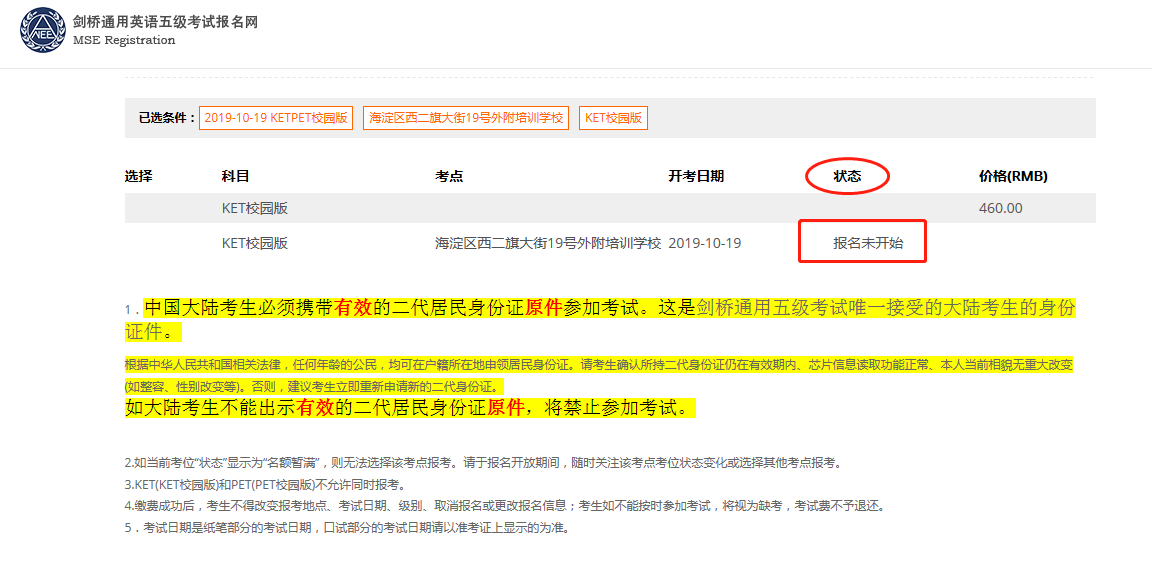
Task: Click note 4 starting 缴费成功后
Action: [x=506, y=506]
